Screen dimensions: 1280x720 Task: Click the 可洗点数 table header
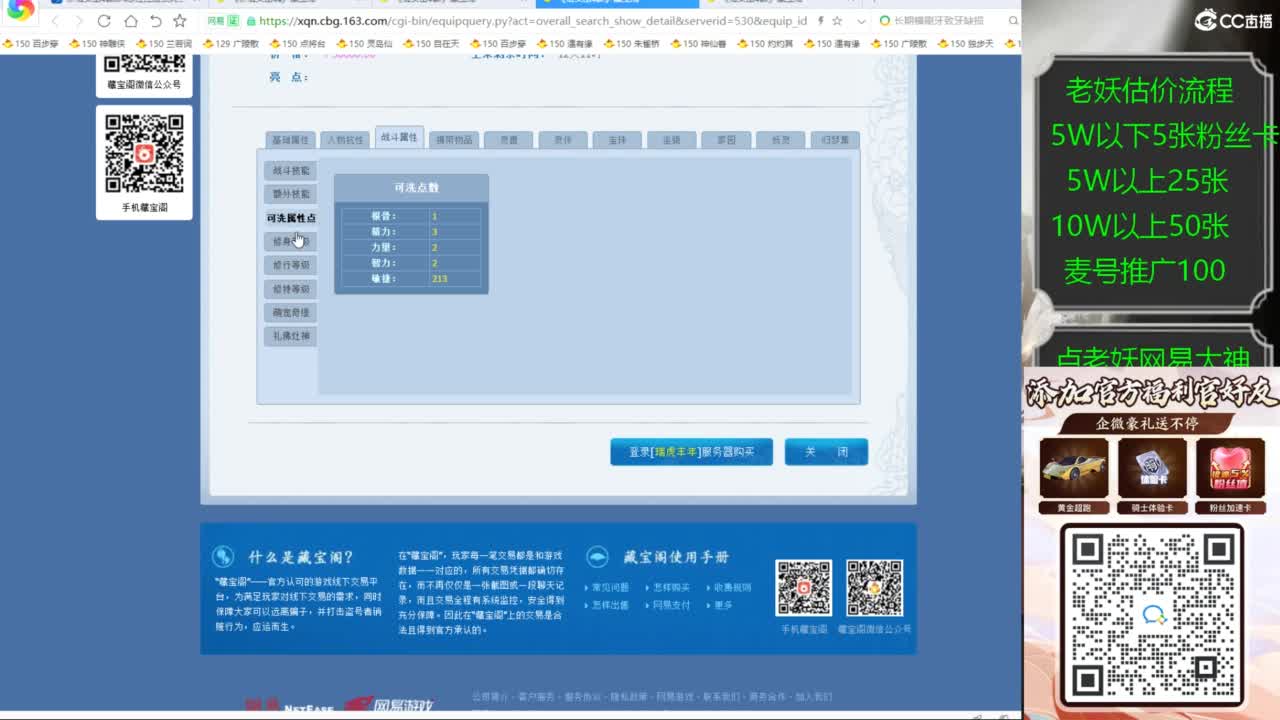click(411, 188)
